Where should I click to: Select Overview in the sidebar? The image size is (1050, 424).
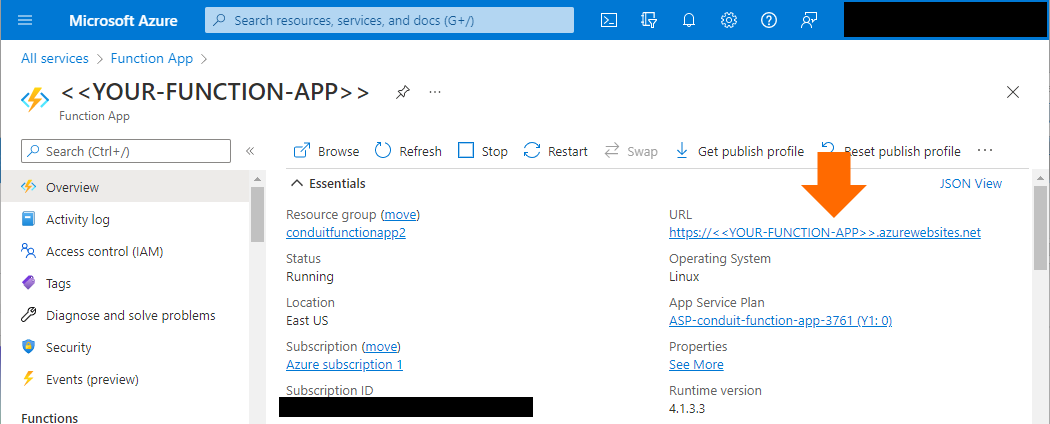[125, 188]
